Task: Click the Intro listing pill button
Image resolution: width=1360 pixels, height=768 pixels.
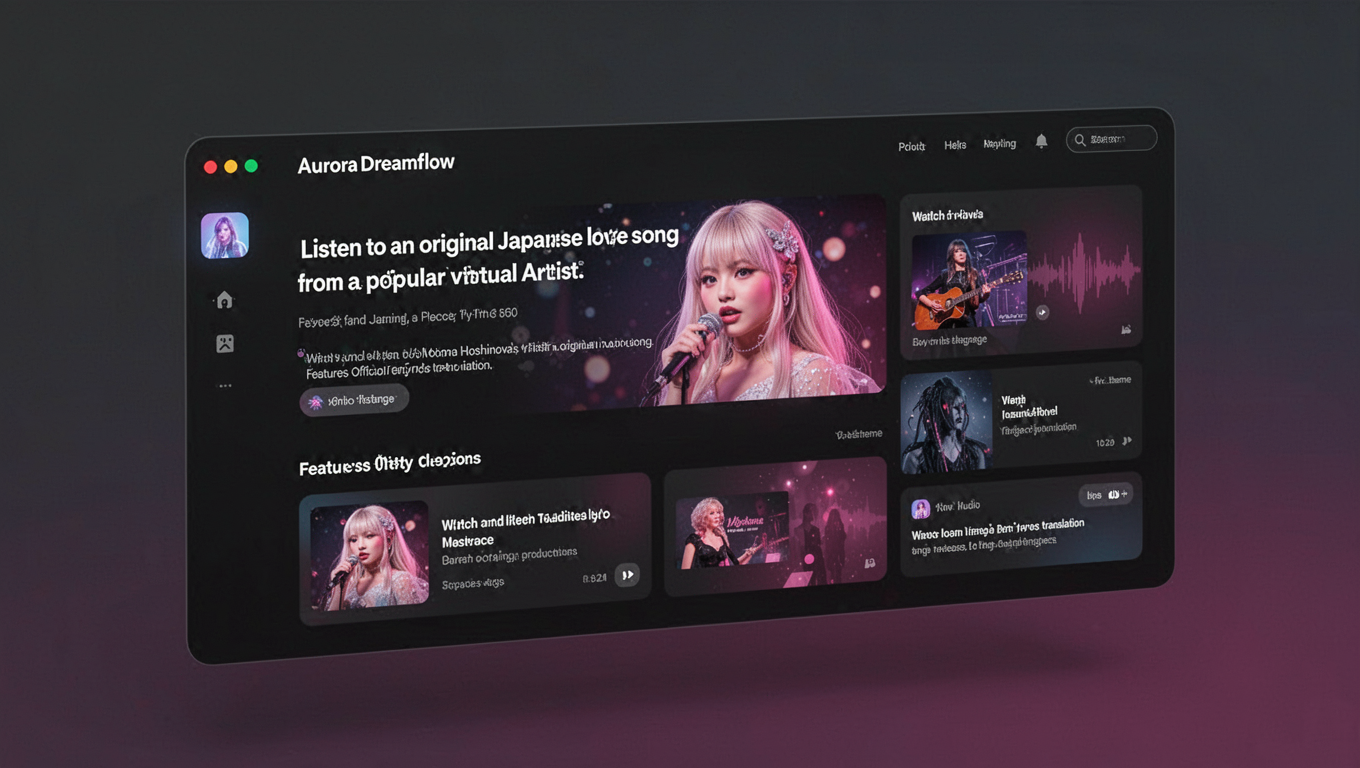Action: click(355, 398)
